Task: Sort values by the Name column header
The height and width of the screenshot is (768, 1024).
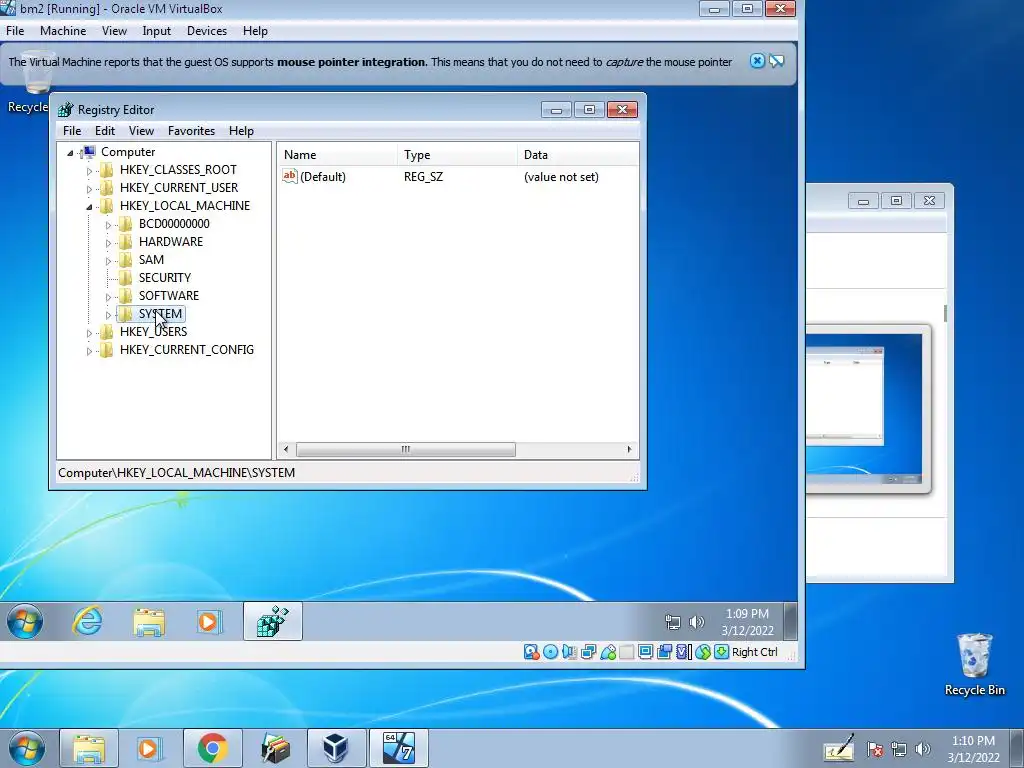Action: (337, 155)
